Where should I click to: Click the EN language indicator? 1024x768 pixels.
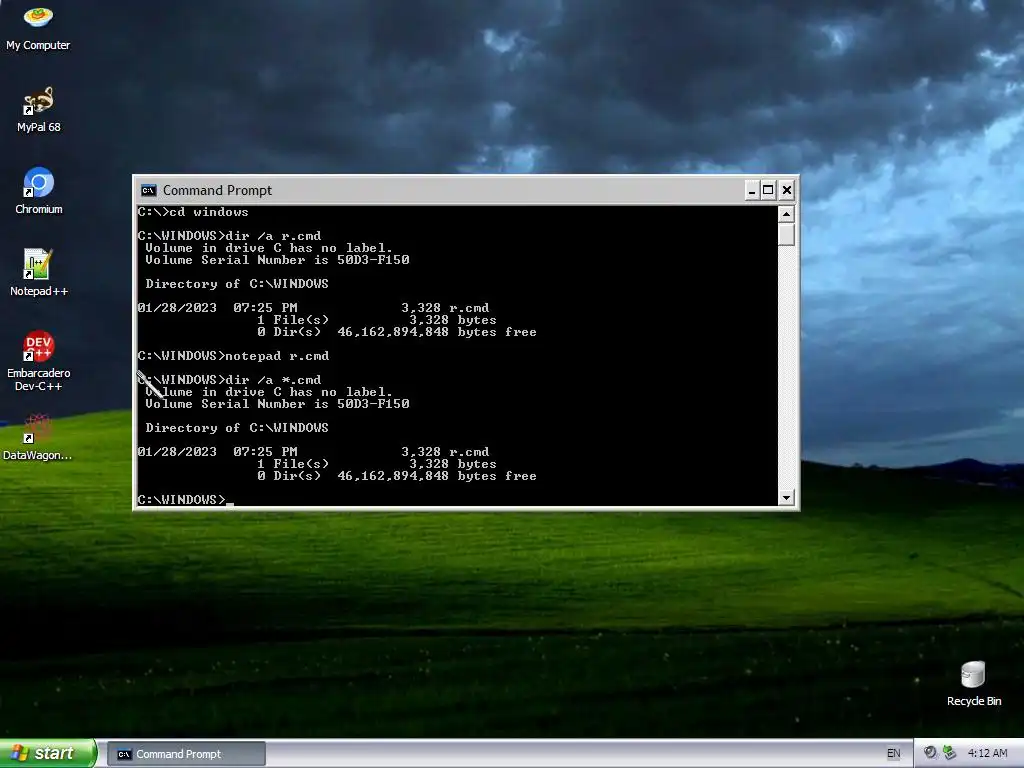coord(893,753)
